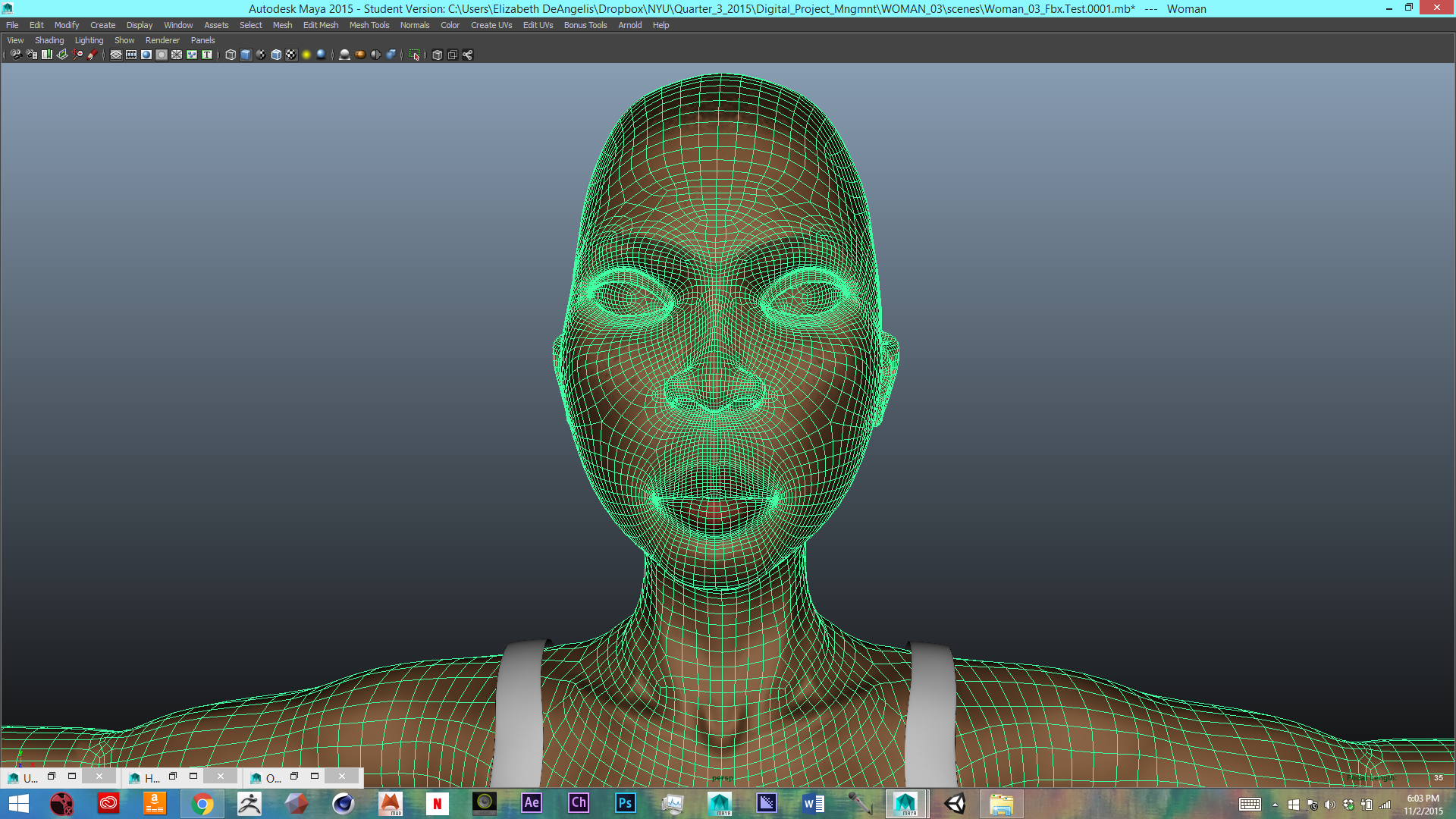Image resolution: width=1456 pixels, height=819 pixels.
Task: Toggle the Textured display checker icon
Action: tap(291, 55)
